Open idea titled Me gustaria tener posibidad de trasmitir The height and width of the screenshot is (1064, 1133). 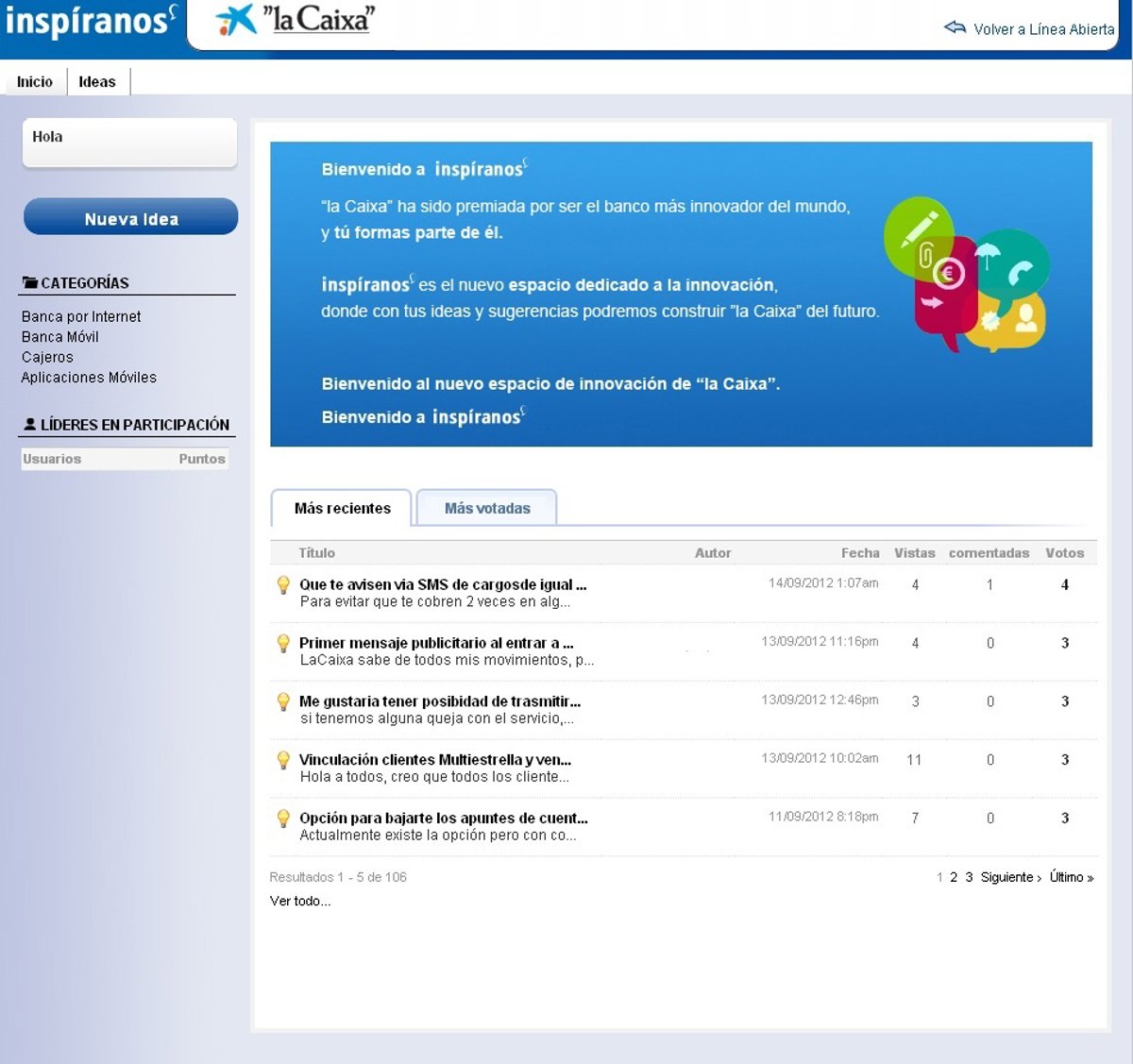[x=439, y=701]
